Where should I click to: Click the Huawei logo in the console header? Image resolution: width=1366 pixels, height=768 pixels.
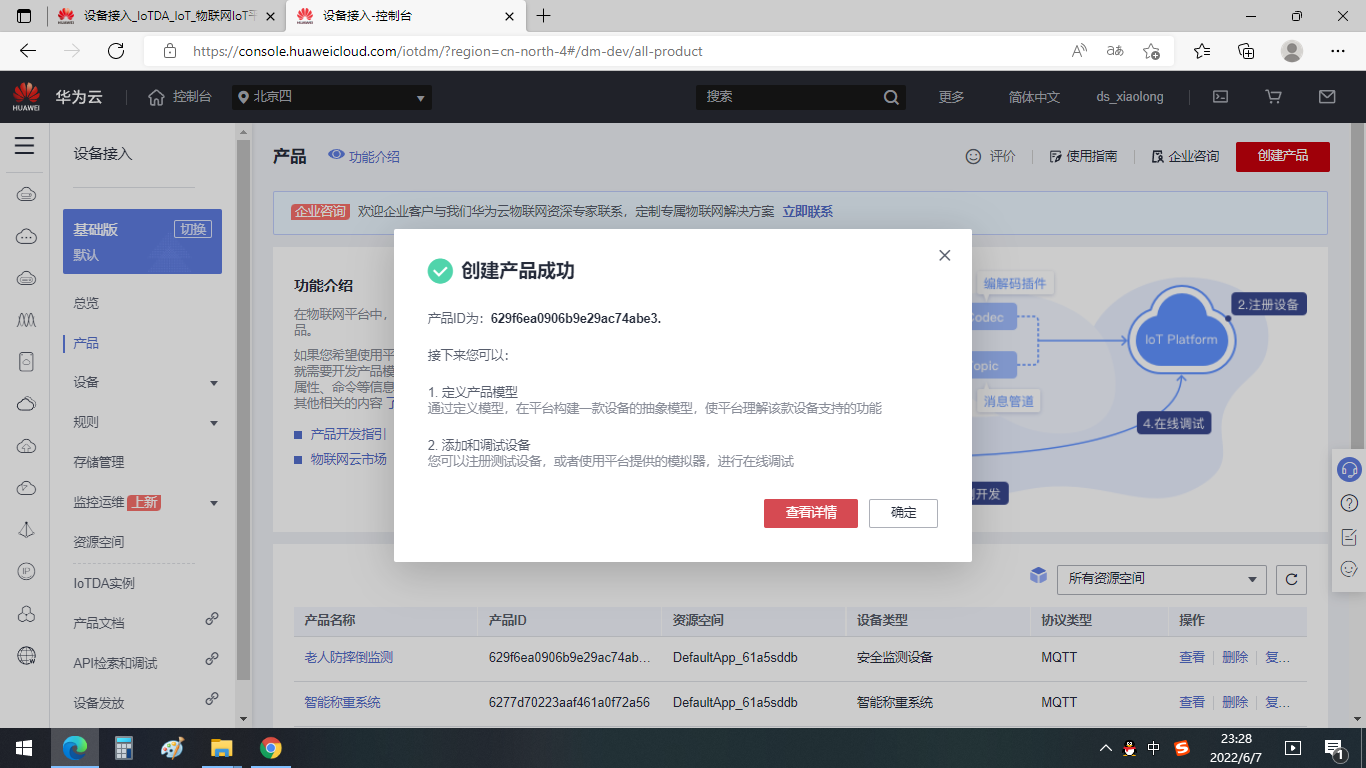click(26, 97)
